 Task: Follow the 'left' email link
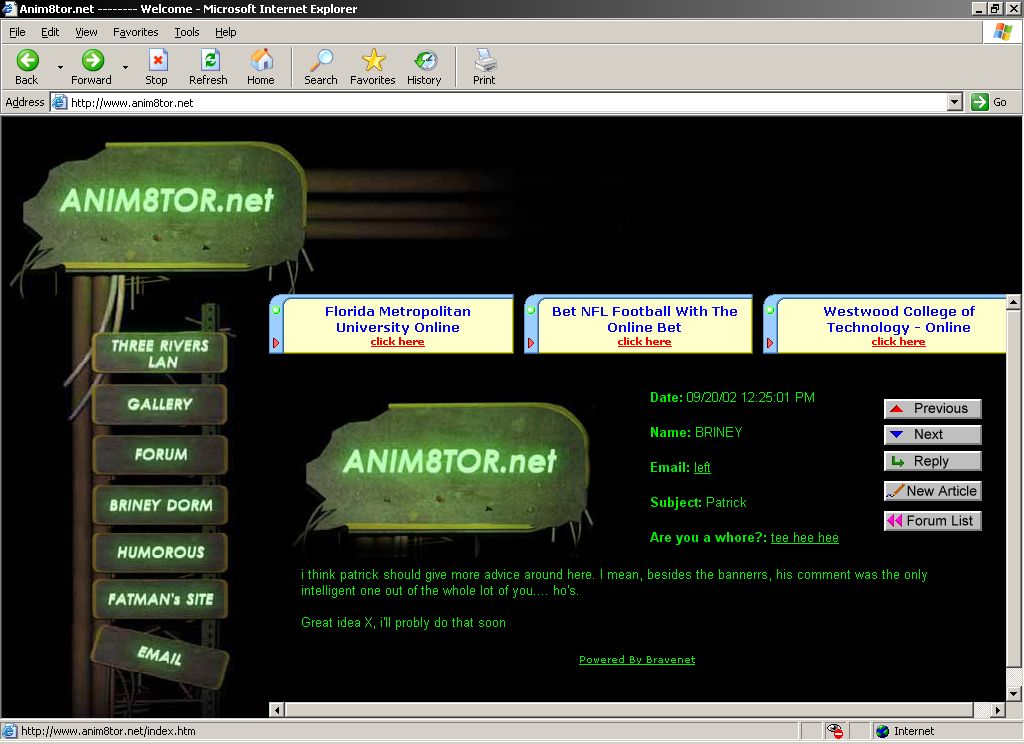pyautogui.click(x=702, y=468)
